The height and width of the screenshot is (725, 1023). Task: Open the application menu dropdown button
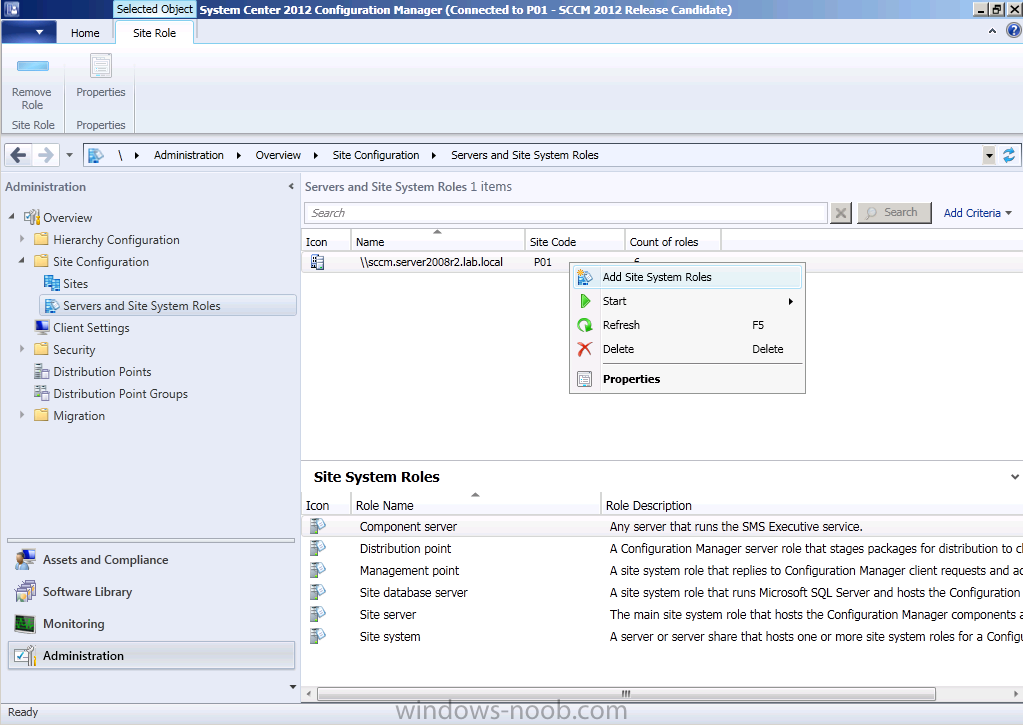pos(29,32)
